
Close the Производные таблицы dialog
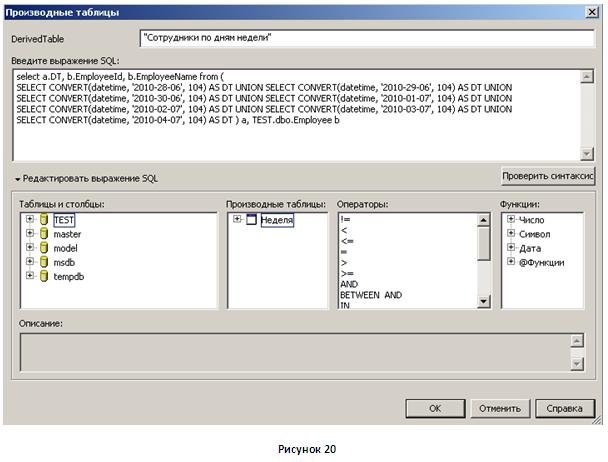tap(592, 12)
